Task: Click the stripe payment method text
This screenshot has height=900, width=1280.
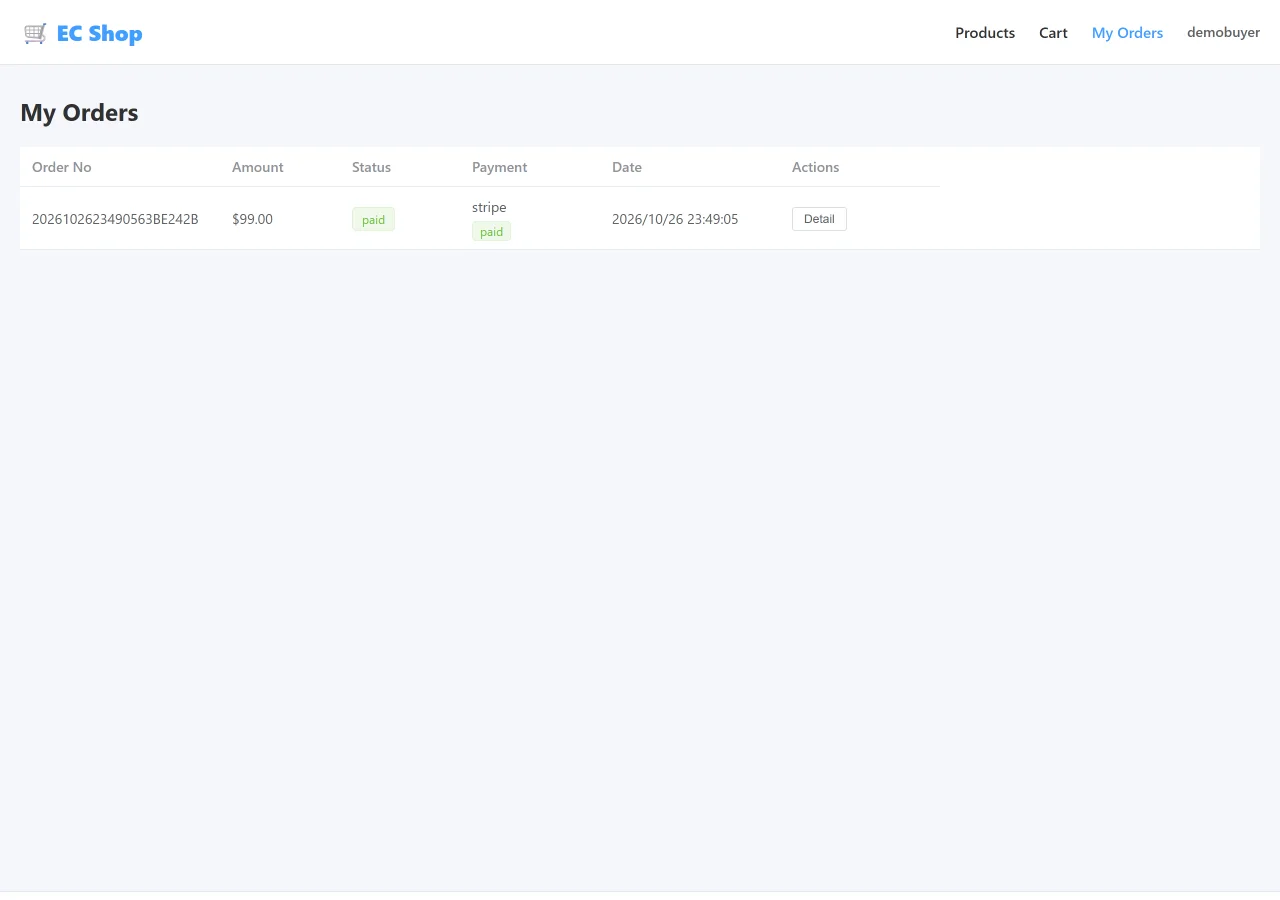Action: (x=489, y=207)
